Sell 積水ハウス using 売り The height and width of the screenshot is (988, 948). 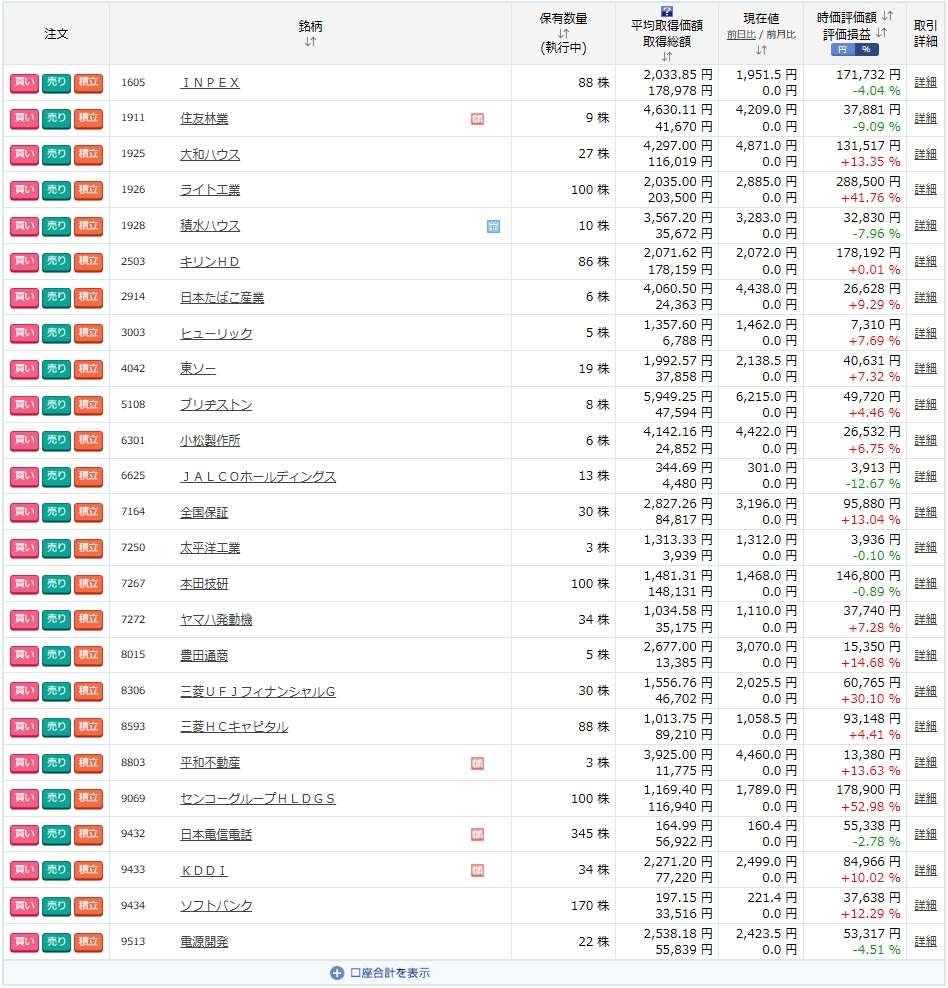coord(56,226)
